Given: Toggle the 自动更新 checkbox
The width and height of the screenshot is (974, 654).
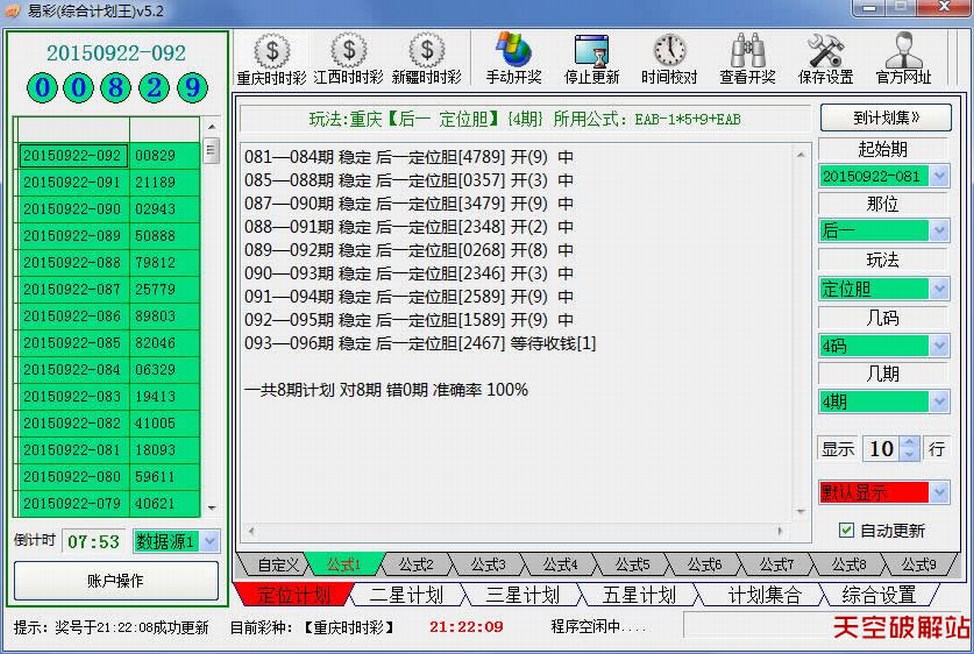Looking at the screenshot, I should (847, 530).
